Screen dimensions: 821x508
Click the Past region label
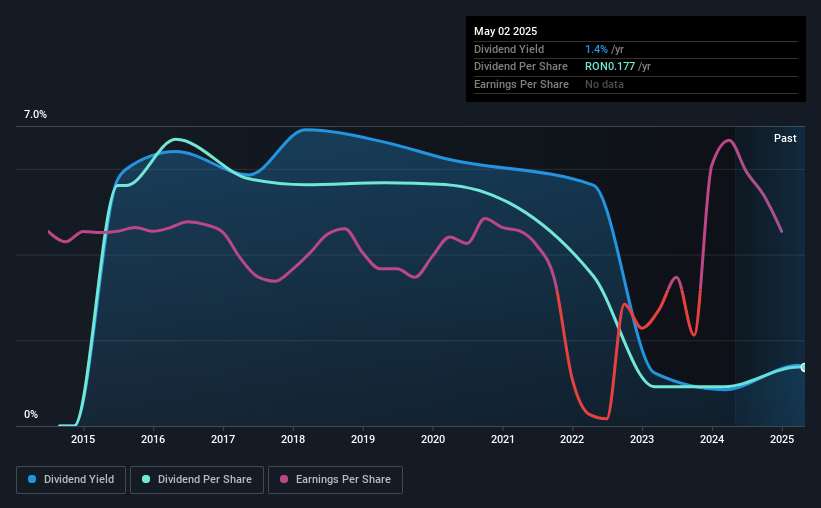click(785, 138)
